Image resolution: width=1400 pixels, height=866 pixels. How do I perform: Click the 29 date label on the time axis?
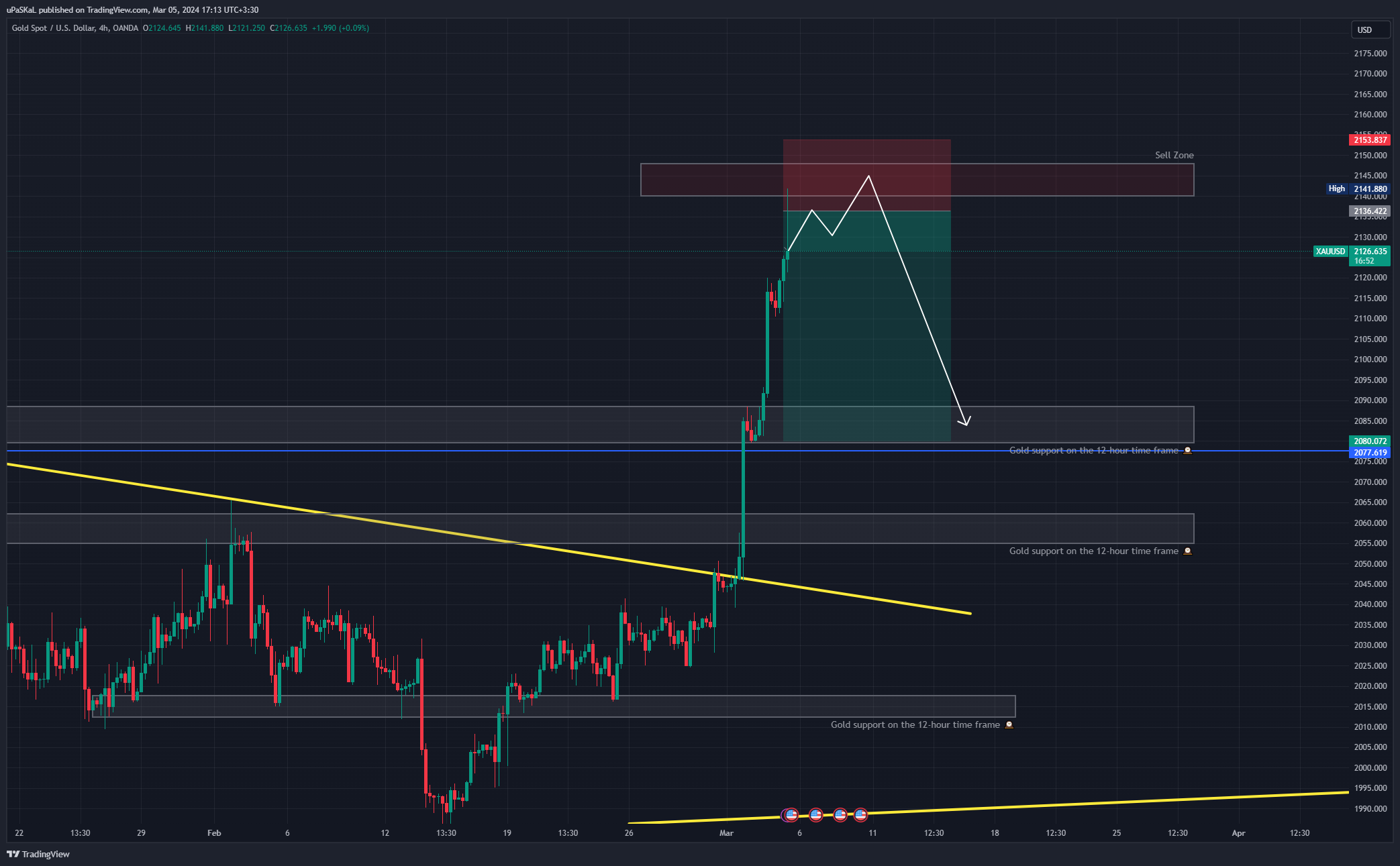(x=141, y=833)
